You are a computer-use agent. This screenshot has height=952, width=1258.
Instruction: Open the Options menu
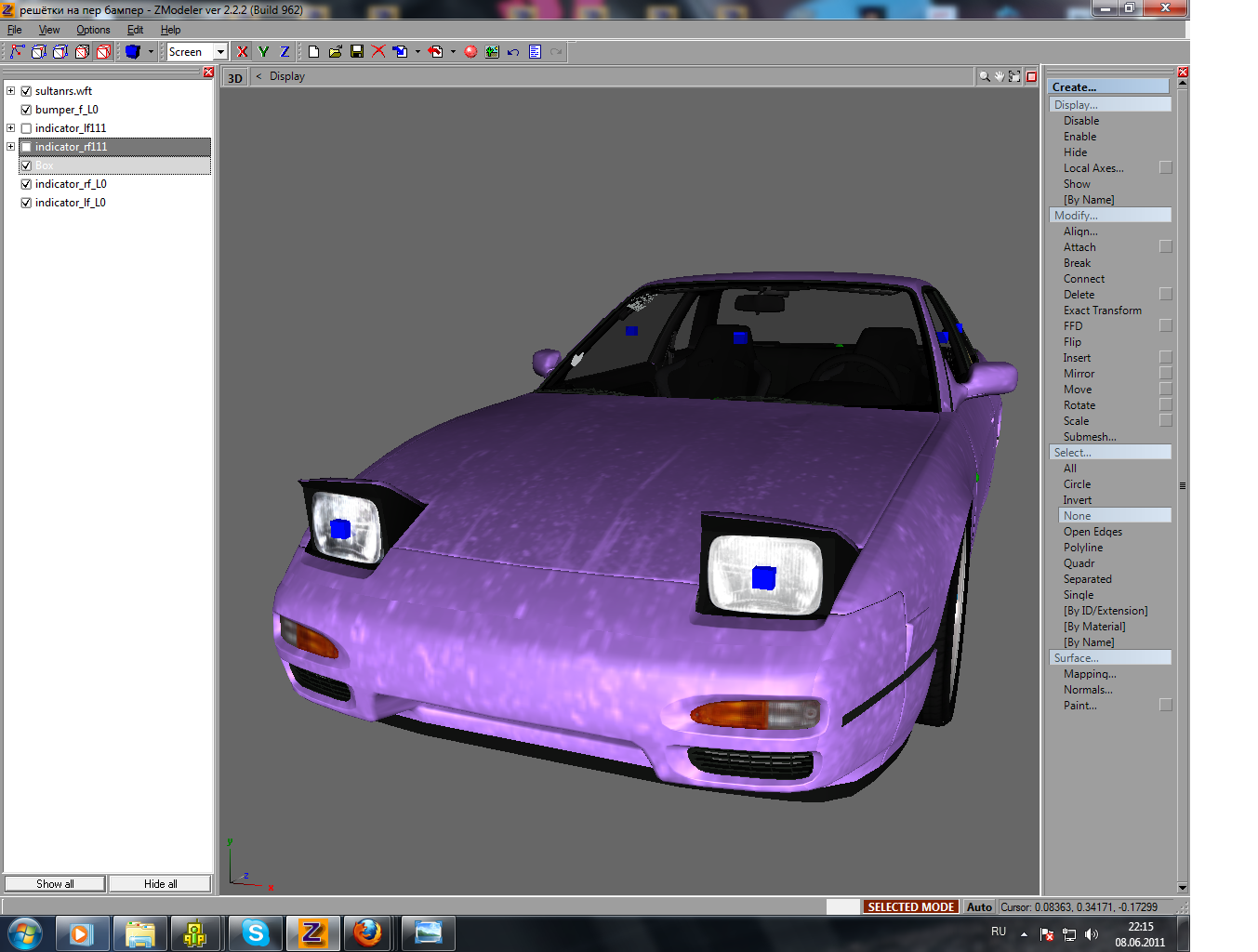tap(93, 30)
